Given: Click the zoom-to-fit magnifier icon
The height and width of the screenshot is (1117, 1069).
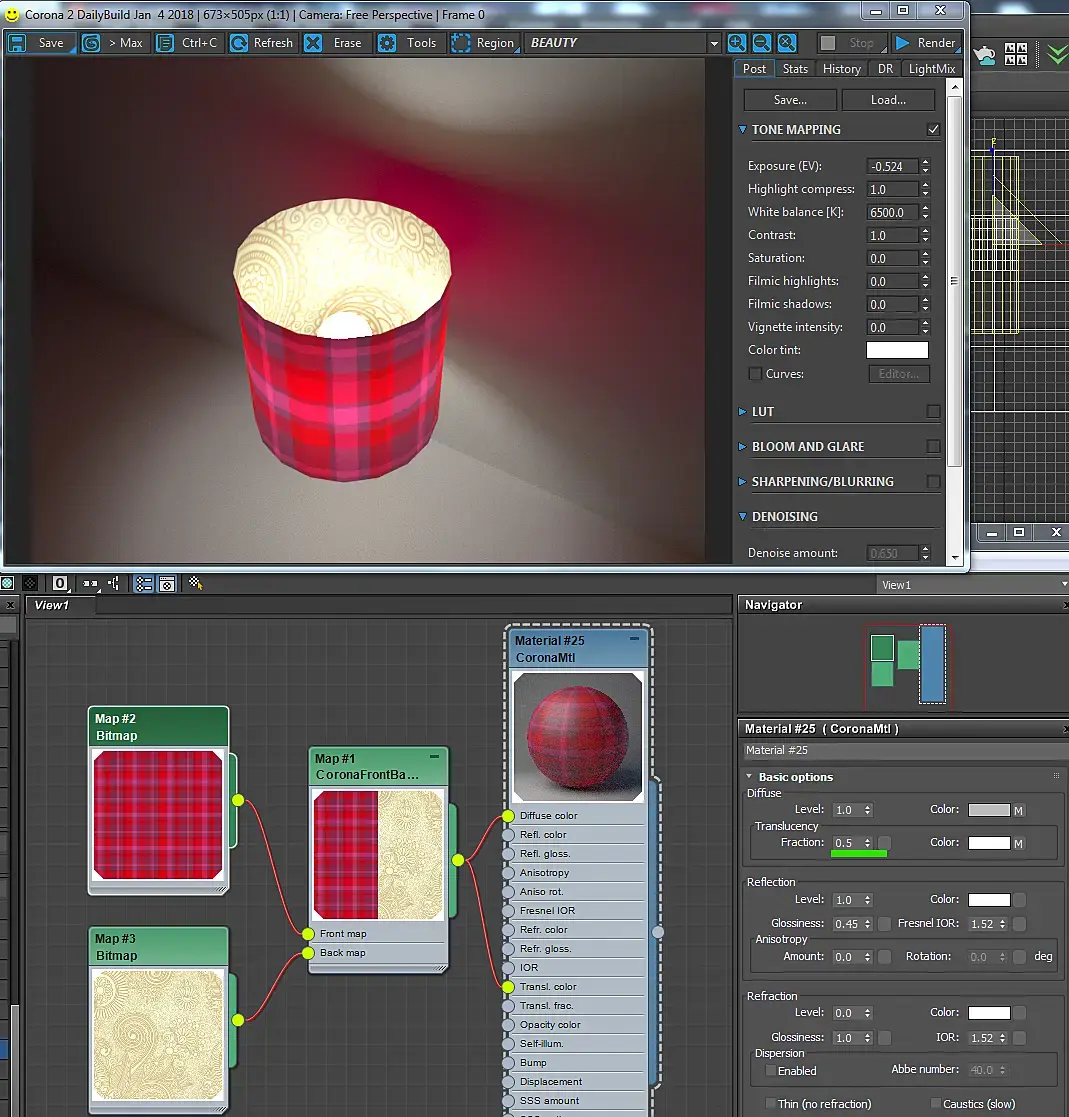Looking at the screenshot, I should tap(787, 43).
